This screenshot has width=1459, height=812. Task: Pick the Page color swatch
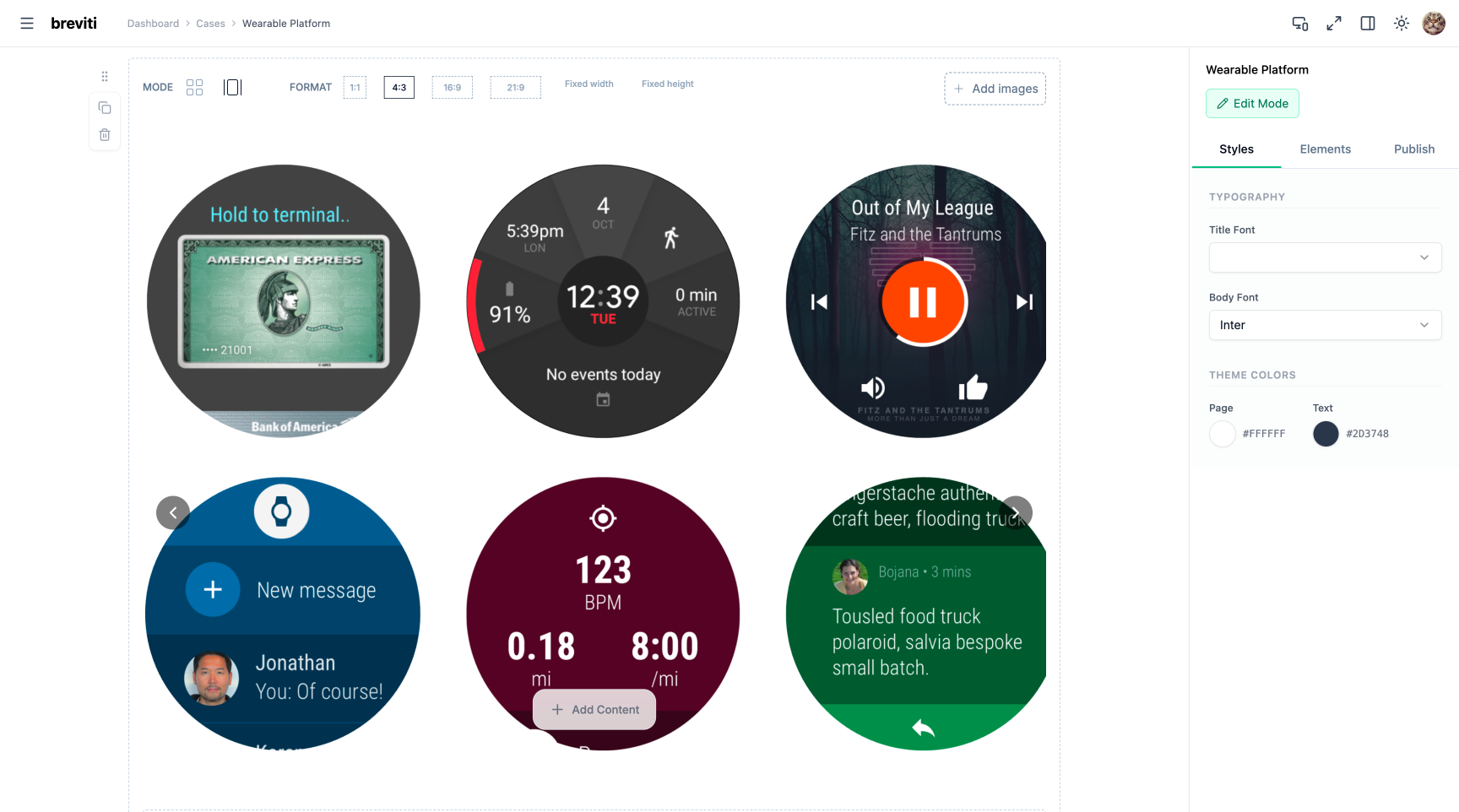pos(1223,434)
